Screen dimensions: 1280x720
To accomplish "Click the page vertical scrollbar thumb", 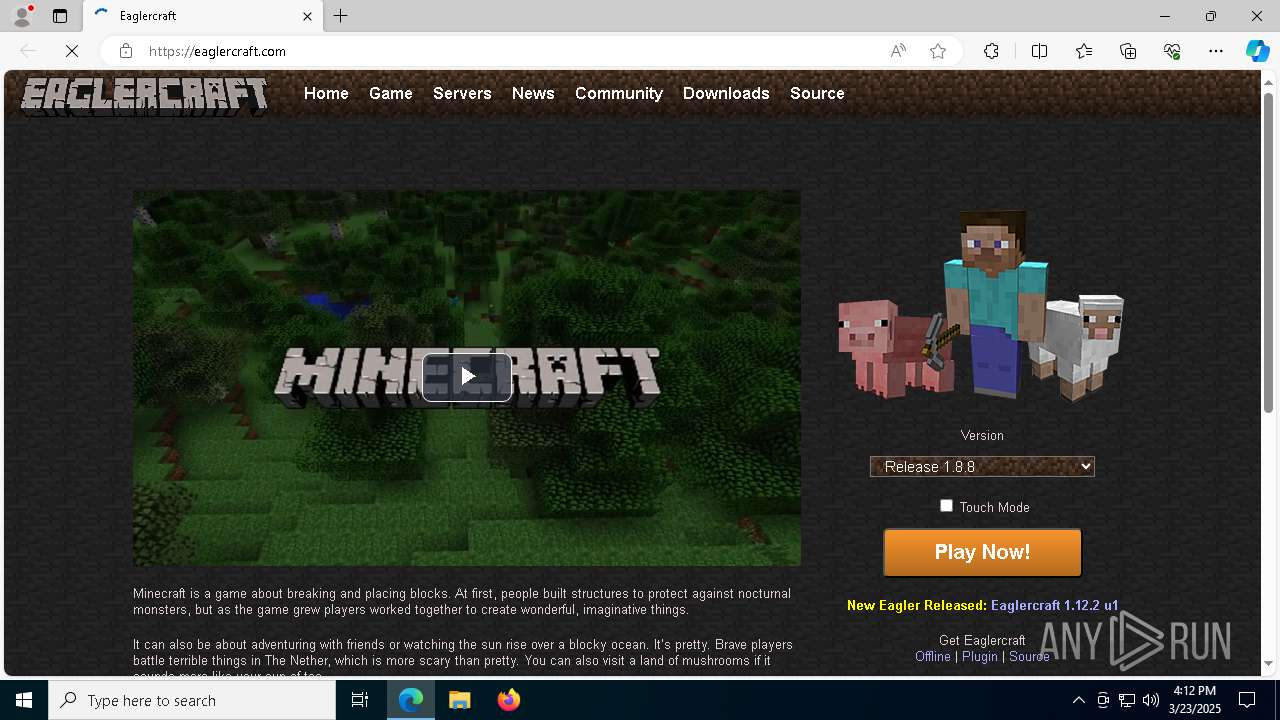I will 1268,252.
